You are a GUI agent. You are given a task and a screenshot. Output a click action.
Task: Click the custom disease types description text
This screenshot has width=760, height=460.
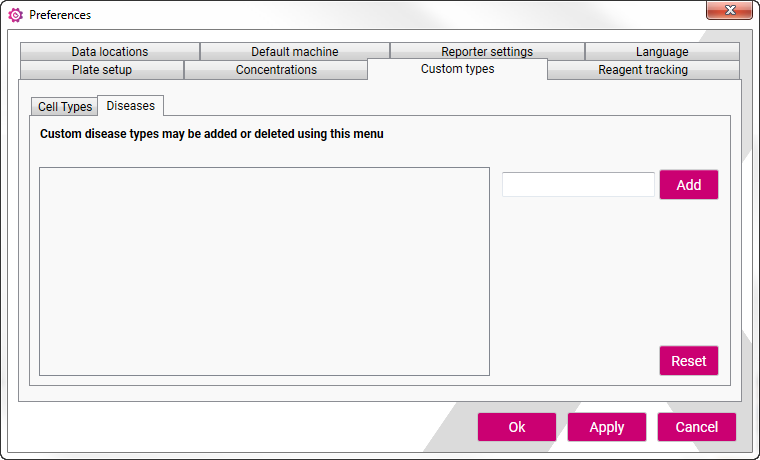click(211, 134)
